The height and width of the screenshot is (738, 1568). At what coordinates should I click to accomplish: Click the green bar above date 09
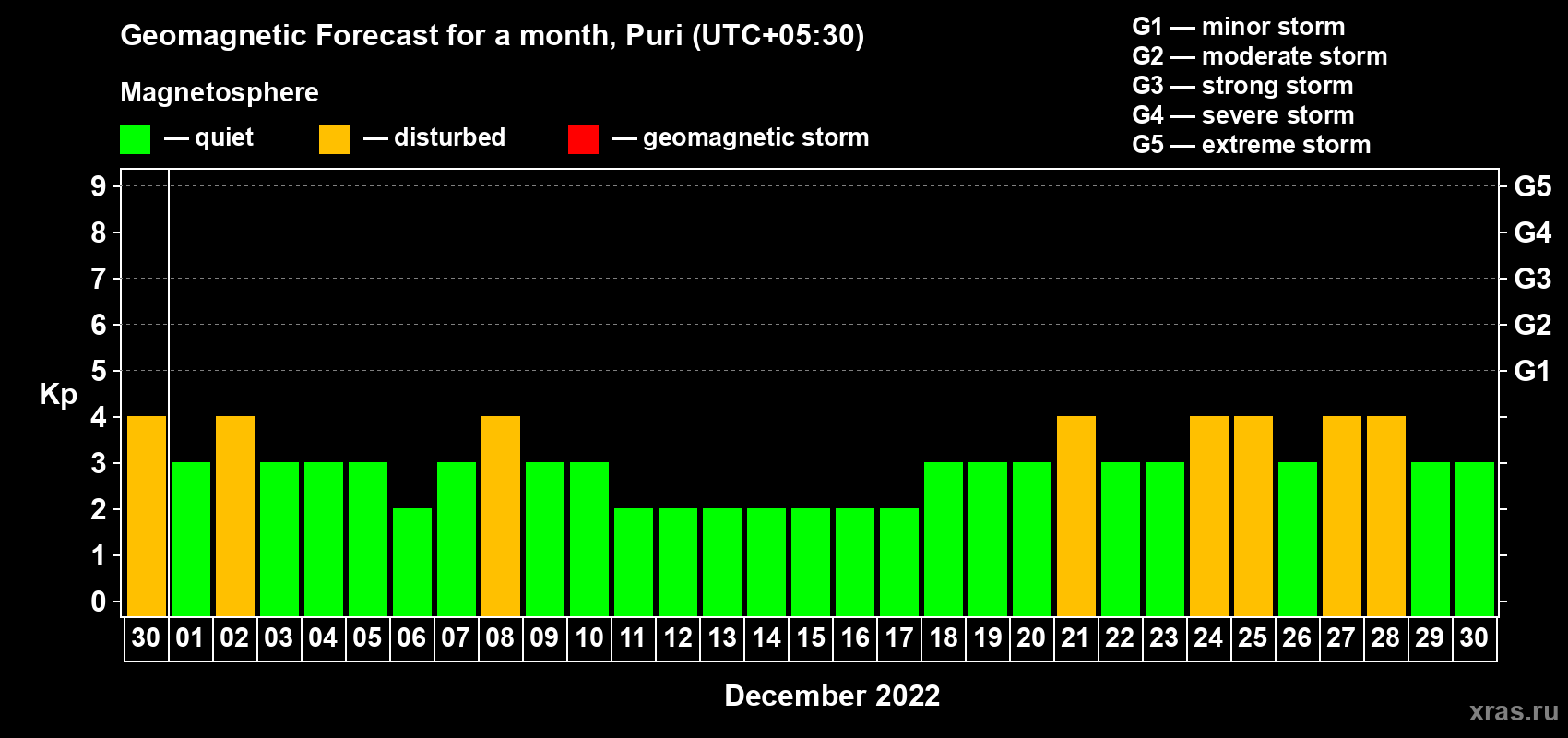545,540
